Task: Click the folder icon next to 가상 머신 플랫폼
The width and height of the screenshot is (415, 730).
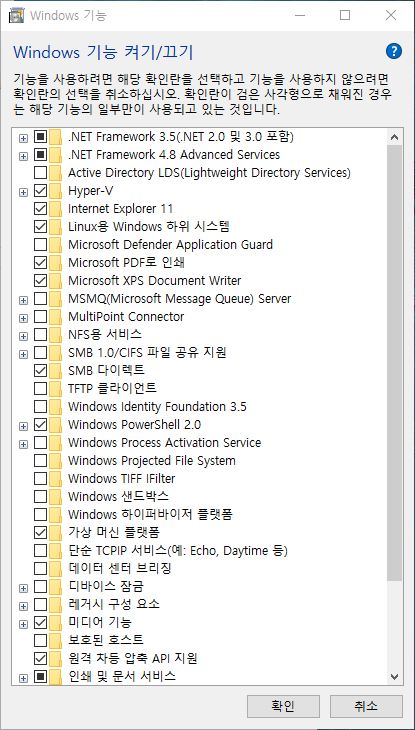Action: point(55,532)
